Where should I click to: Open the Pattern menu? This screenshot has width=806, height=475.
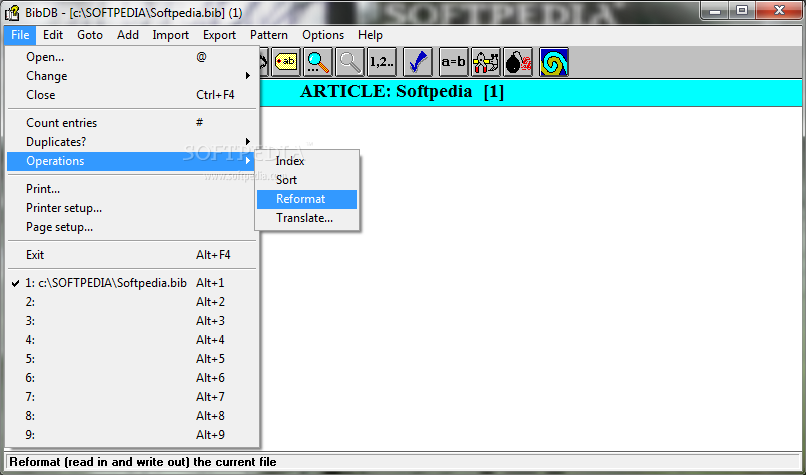269,35
